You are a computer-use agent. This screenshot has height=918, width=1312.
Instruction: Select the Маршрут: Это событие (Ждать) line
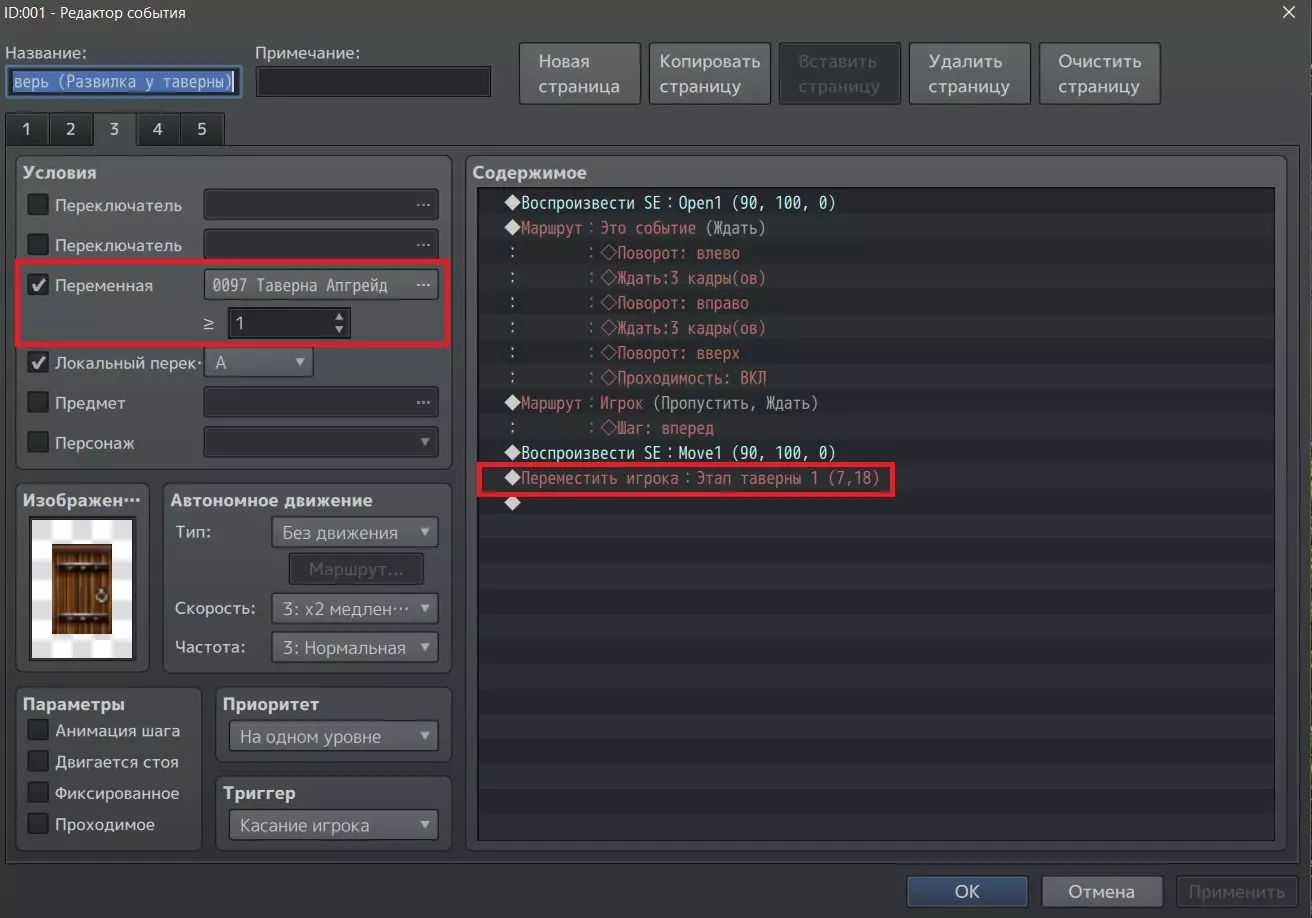[x=876, y=228]
